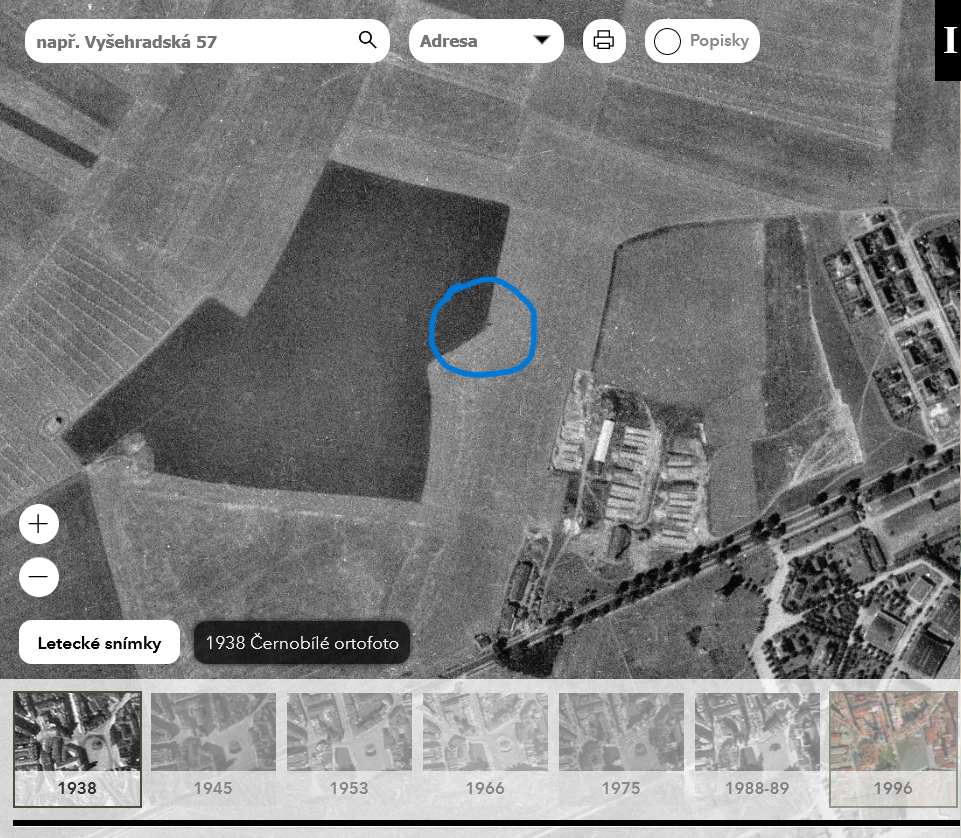Click the 1938 Černobílé ortofoto label
Viewport: 961px width, 838px height.
pyautogui.click(x=302, y=642)
